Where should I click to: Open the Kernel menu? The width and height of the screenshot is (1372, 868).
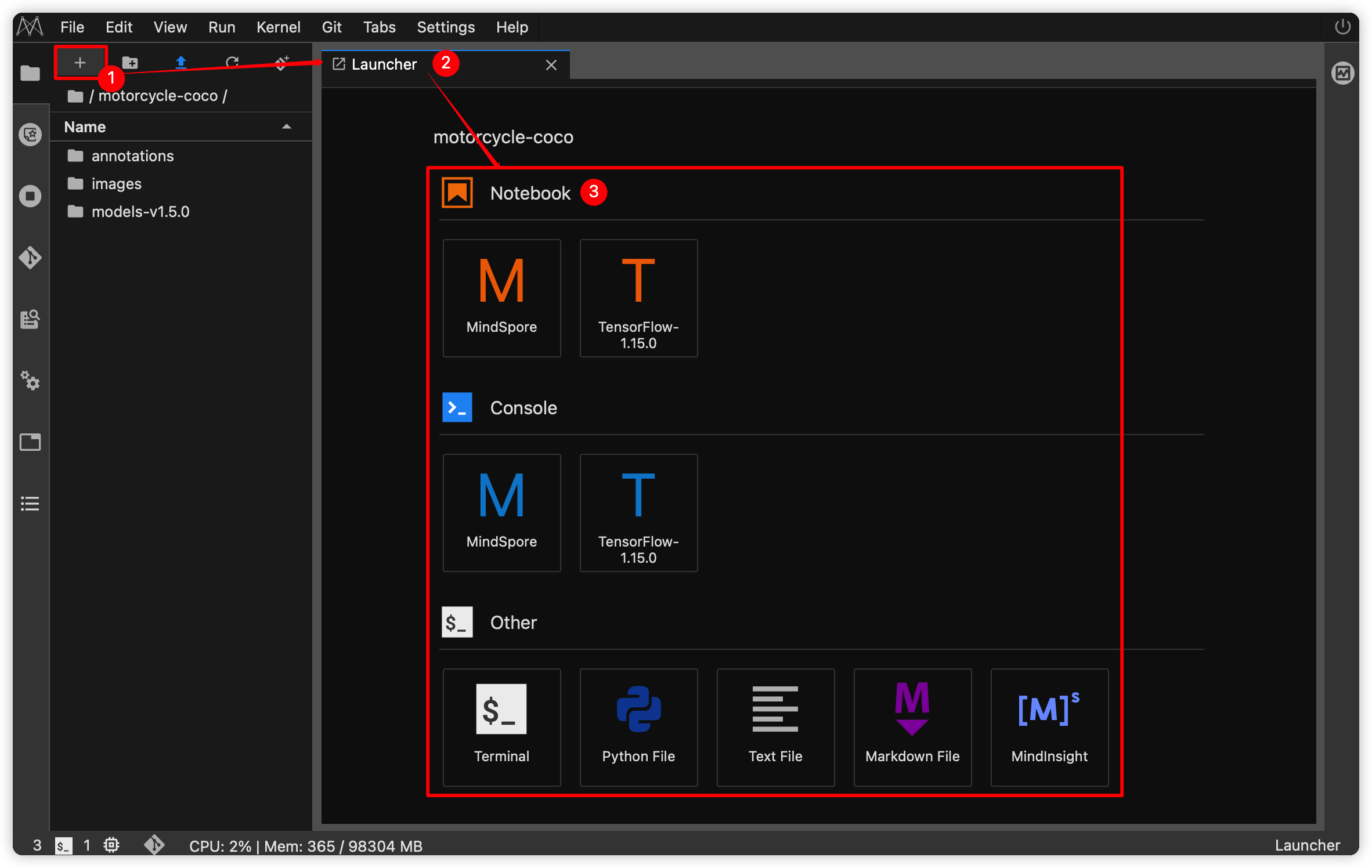pos(279,27)
